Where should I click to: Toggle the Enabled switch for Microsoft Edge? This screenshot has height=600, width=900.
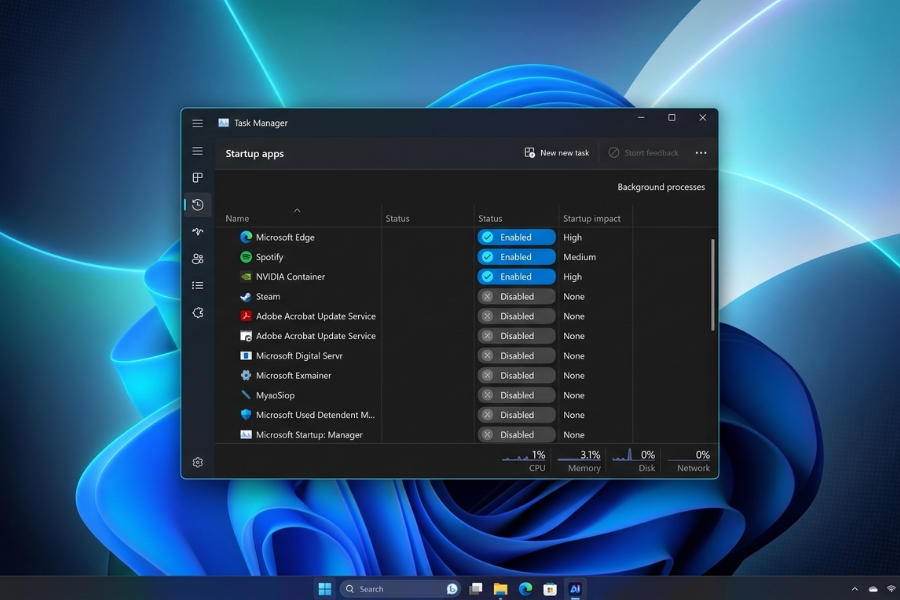click(517, 237)
